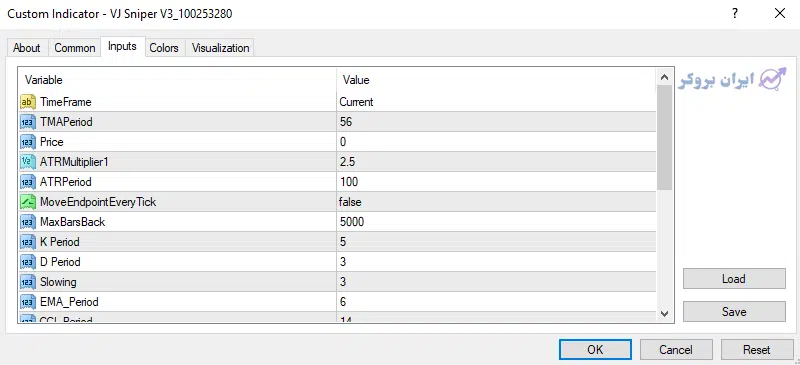
Task: Switch to the Common tab
Action: (74, 48)
